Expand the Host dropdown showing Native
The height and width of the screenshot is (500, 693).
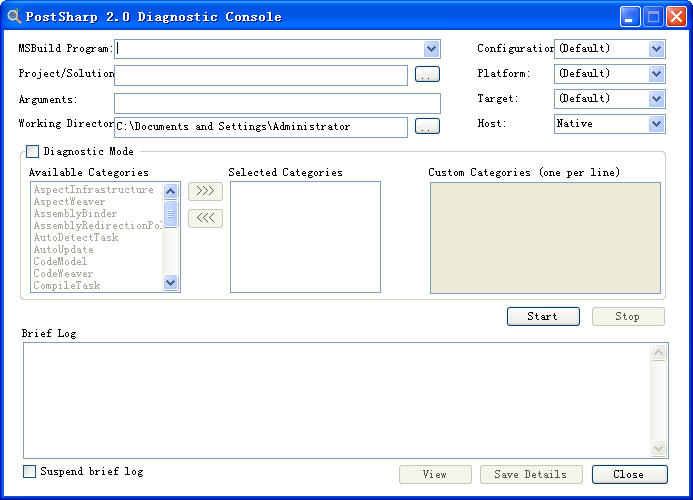[656, 123]
